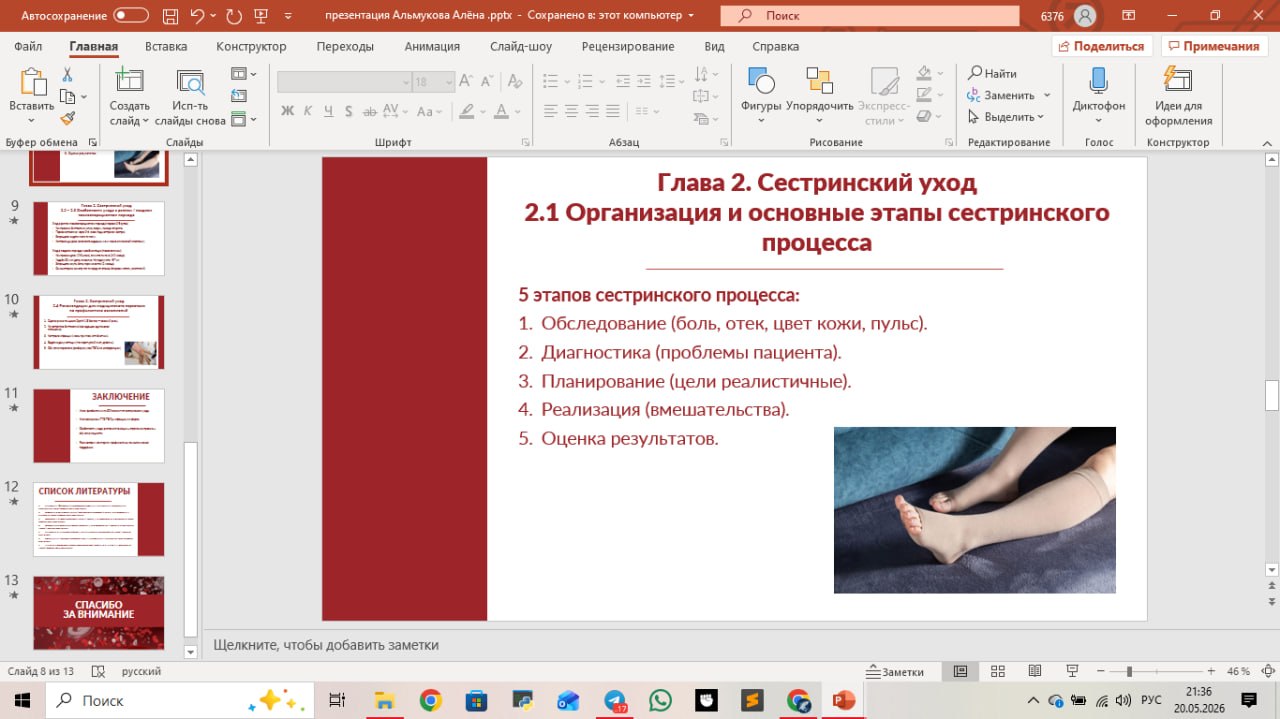Image resolution: width=1280 pixels, height=719 pixels.
Task: Click the Format Painter brush icon
Action: tap(68, 118)
